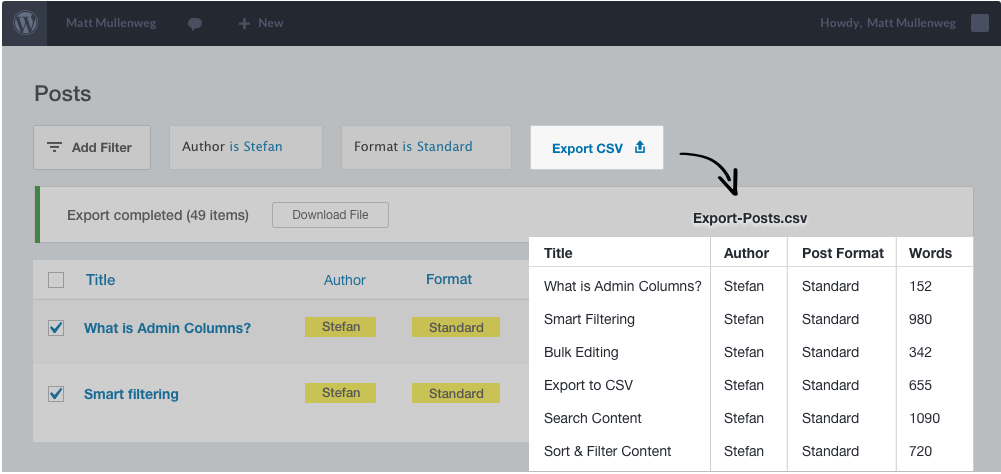Click the word count 1090 cell
Screen dimensions: 1001x474
coord(924,418)
